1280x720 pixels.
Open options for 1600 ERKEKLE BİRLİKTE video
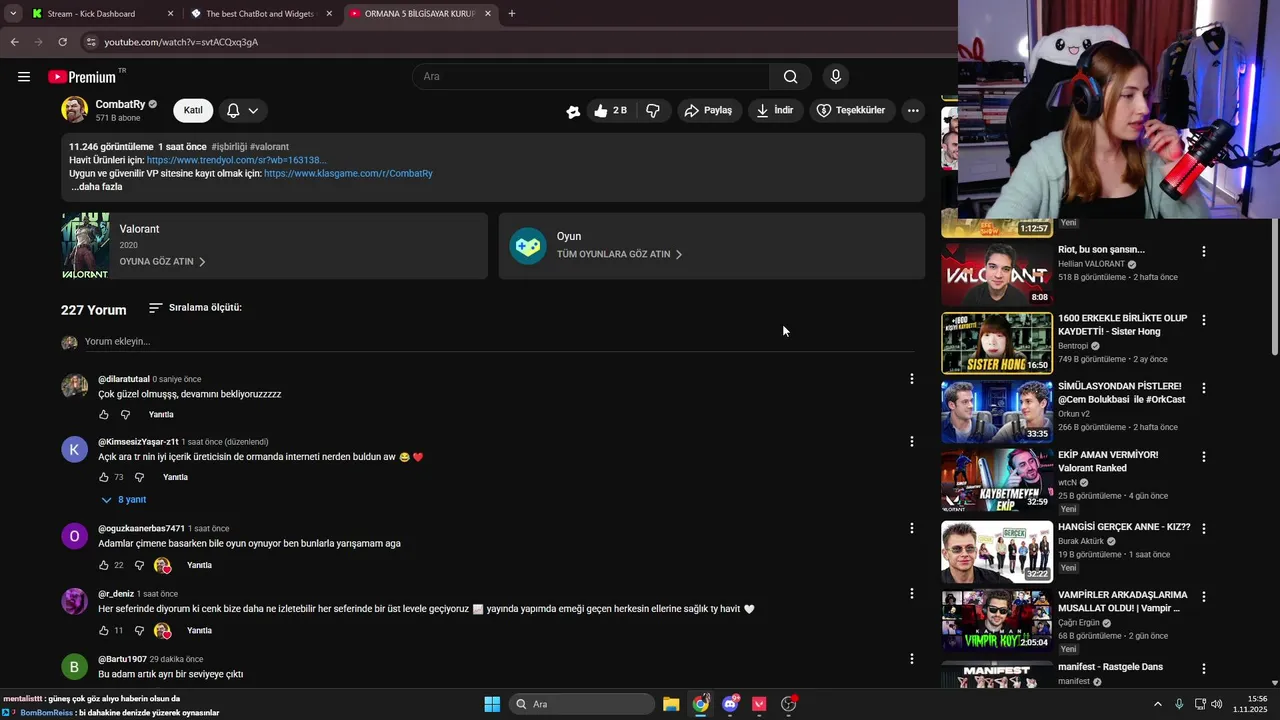tap(1204, 321)
